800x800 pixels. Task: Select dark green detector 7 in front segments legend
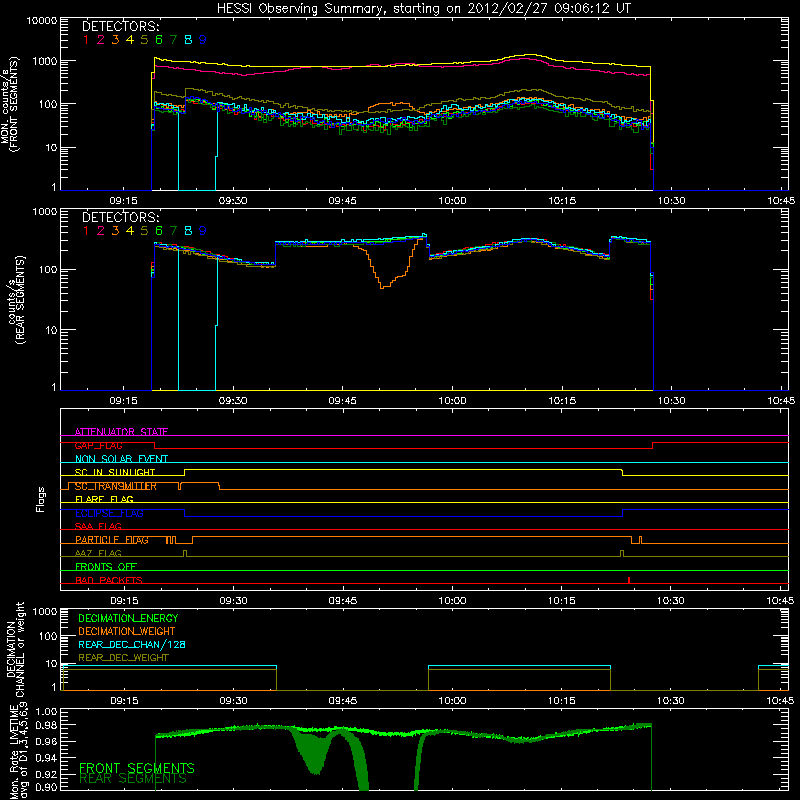pos(173,40)
